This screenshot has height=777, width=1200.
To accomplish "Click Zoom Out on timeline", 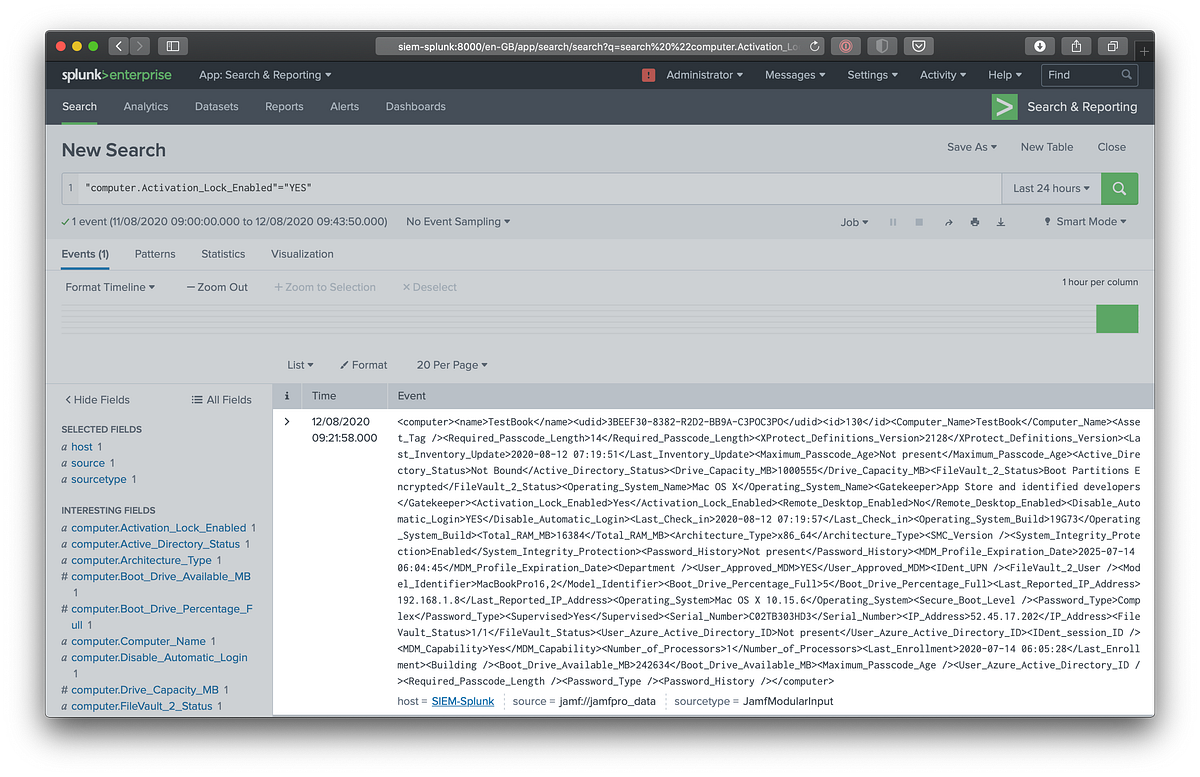I will pos(217,287).
